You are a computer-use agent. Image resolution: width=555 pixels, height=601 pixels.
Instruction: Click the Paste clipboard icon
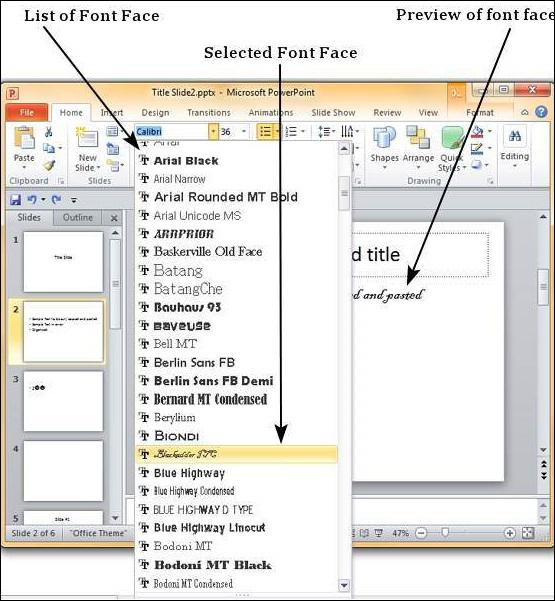tap(24, 138)
